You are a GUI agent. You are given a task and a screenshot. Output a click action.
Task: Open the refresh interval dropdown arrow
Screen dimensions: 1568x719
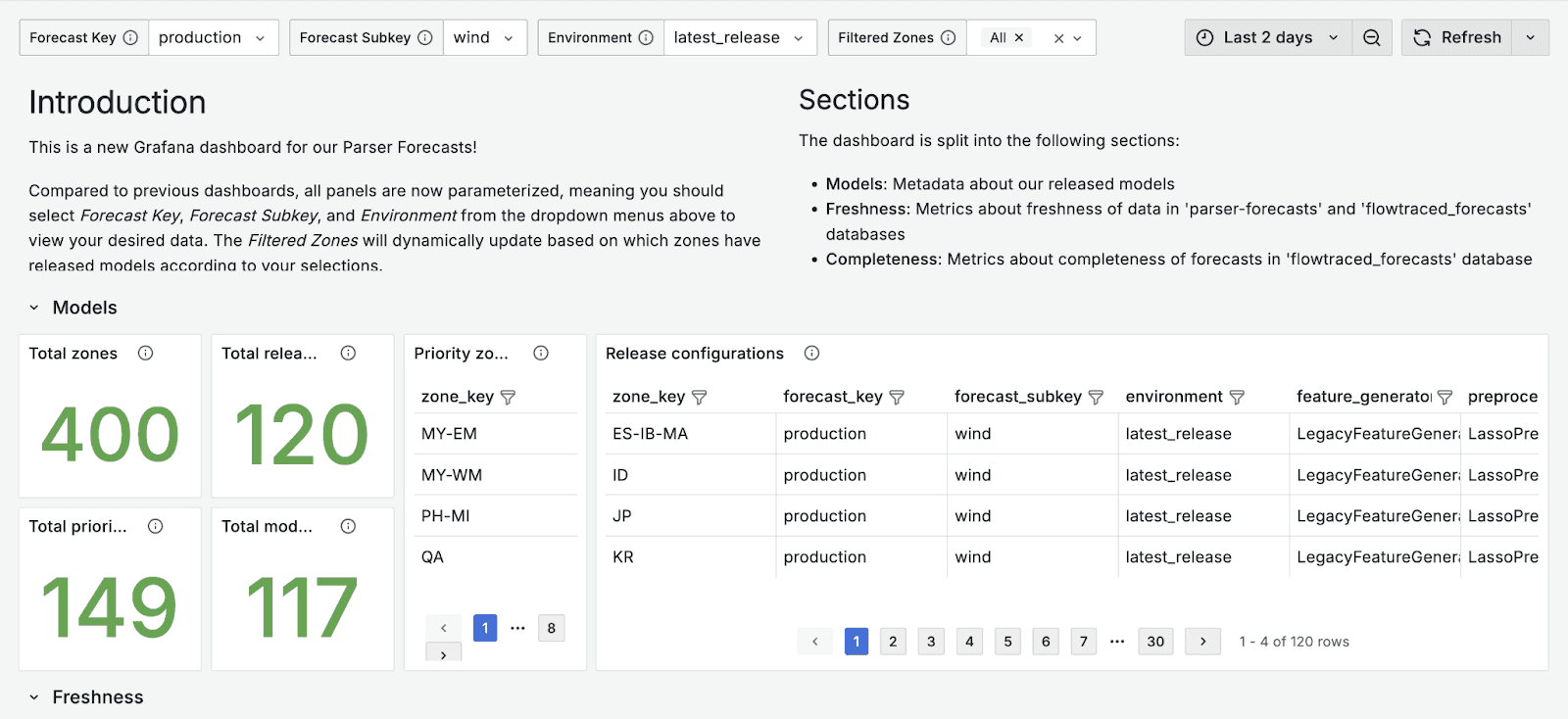coord(1530,37)
